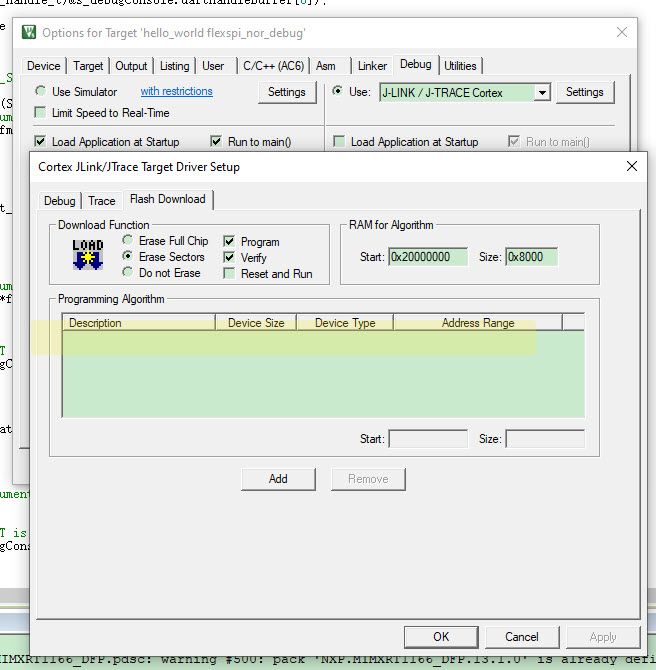Open the Linker tab
This screenshot has height=670, width=656.
[372, 66]
